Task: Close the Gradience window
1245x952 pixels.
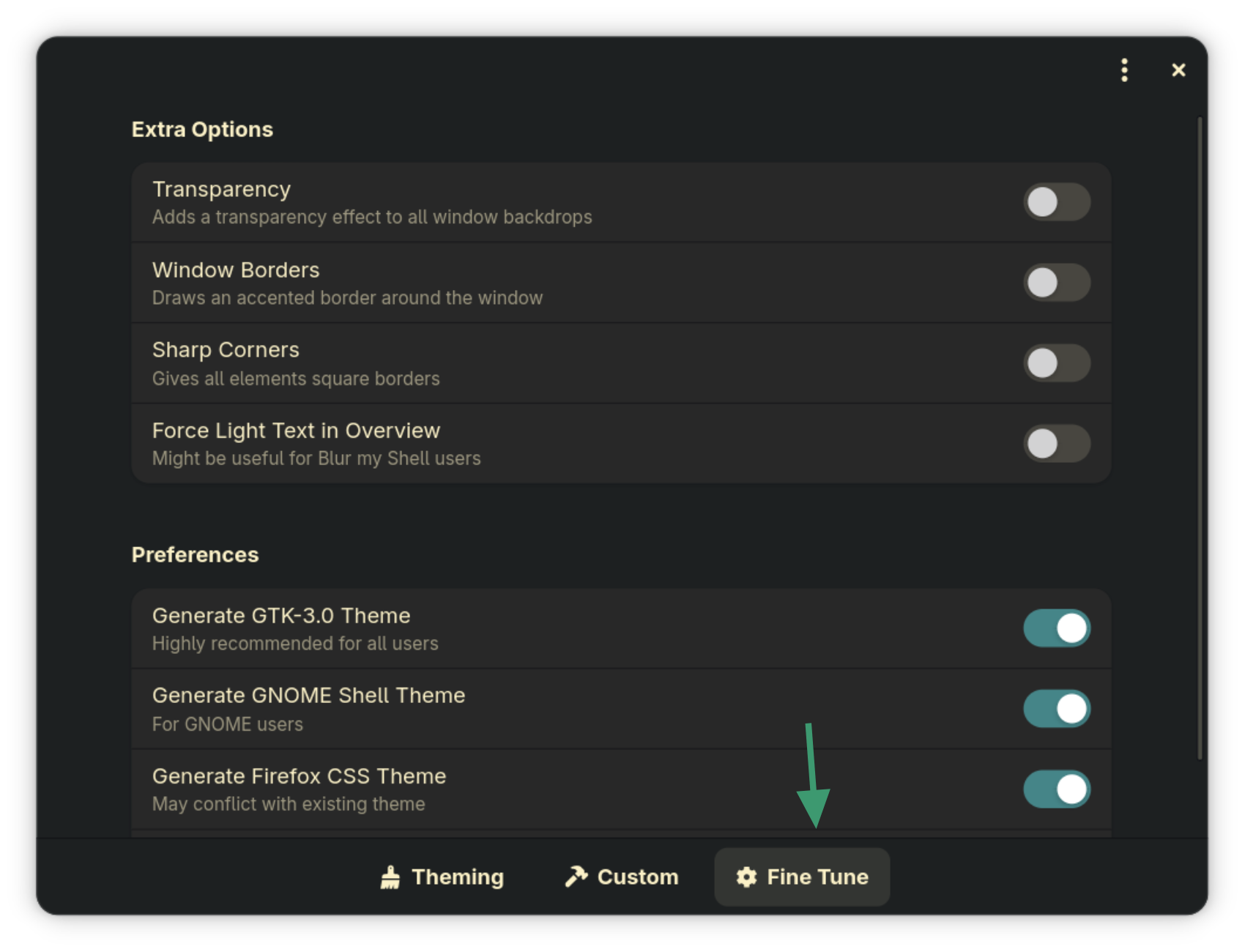Action: (x=1178, y=70)
